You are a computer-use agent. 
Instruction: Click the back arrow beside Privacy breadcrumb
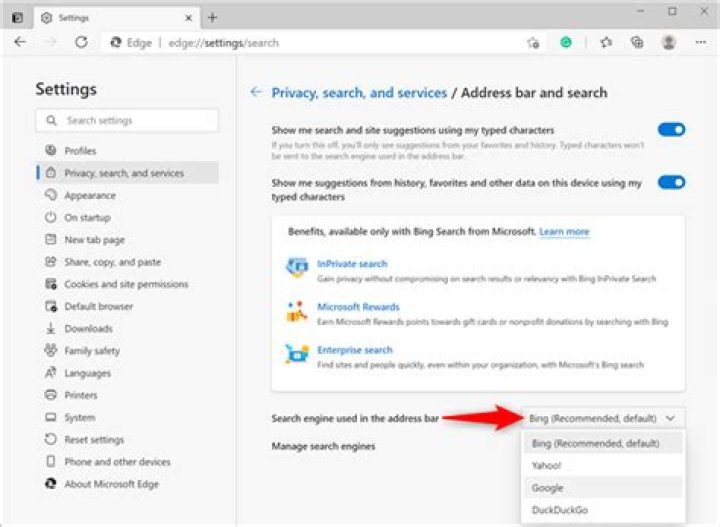(256, 92)
